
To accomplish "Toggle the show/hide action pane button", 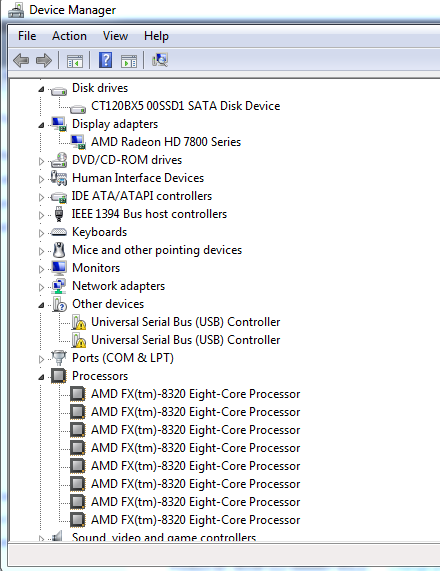I will (x=129, y=61).
